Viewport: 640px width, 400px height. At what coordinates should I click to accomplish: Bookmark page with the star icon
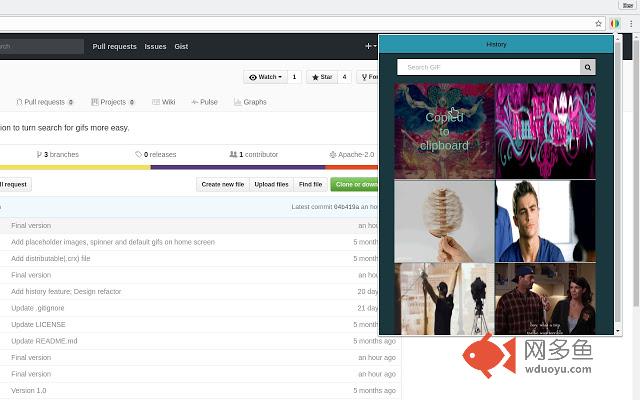pos(598,24)
